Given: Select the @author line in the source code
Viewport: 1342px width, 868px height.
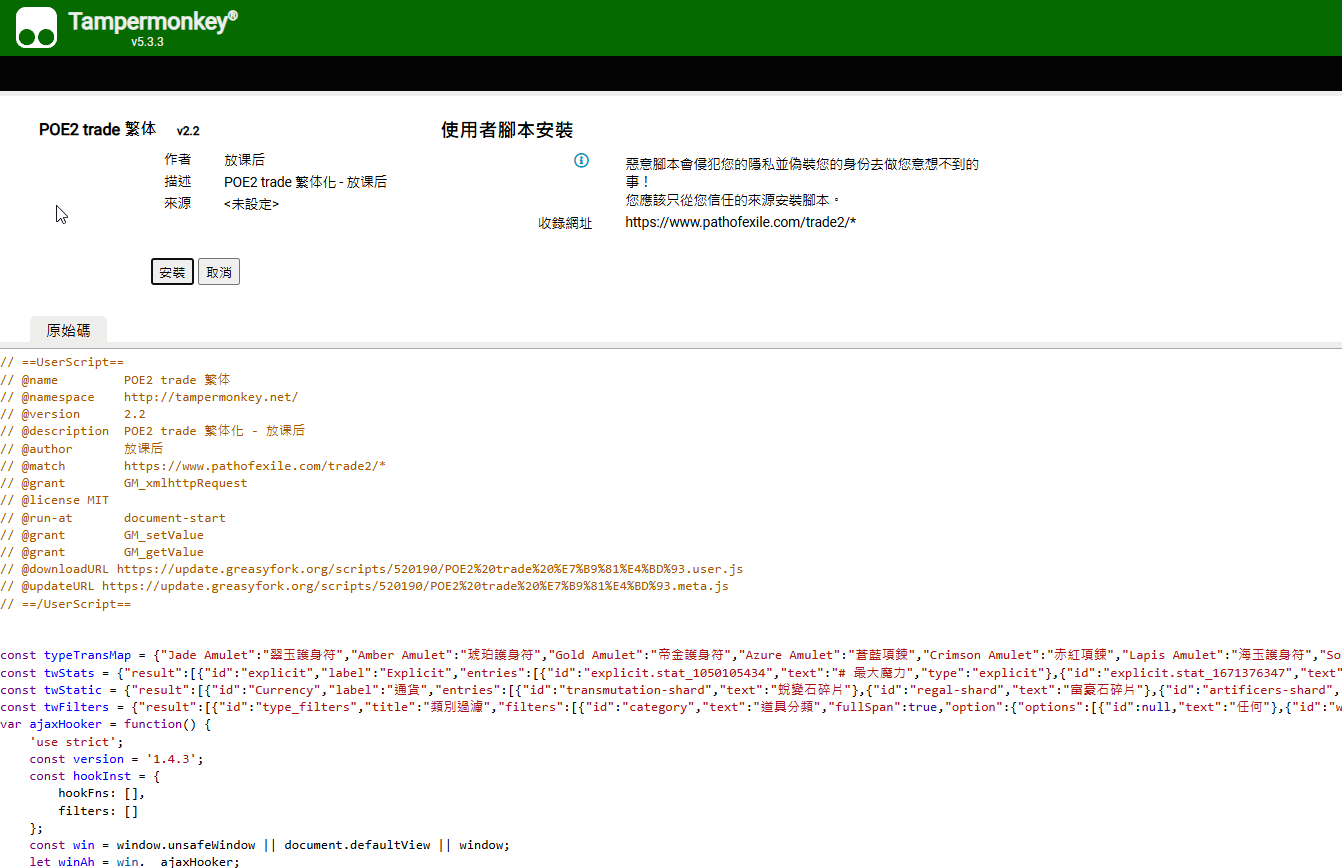Looking at the screenshot, I should point(81,449).
